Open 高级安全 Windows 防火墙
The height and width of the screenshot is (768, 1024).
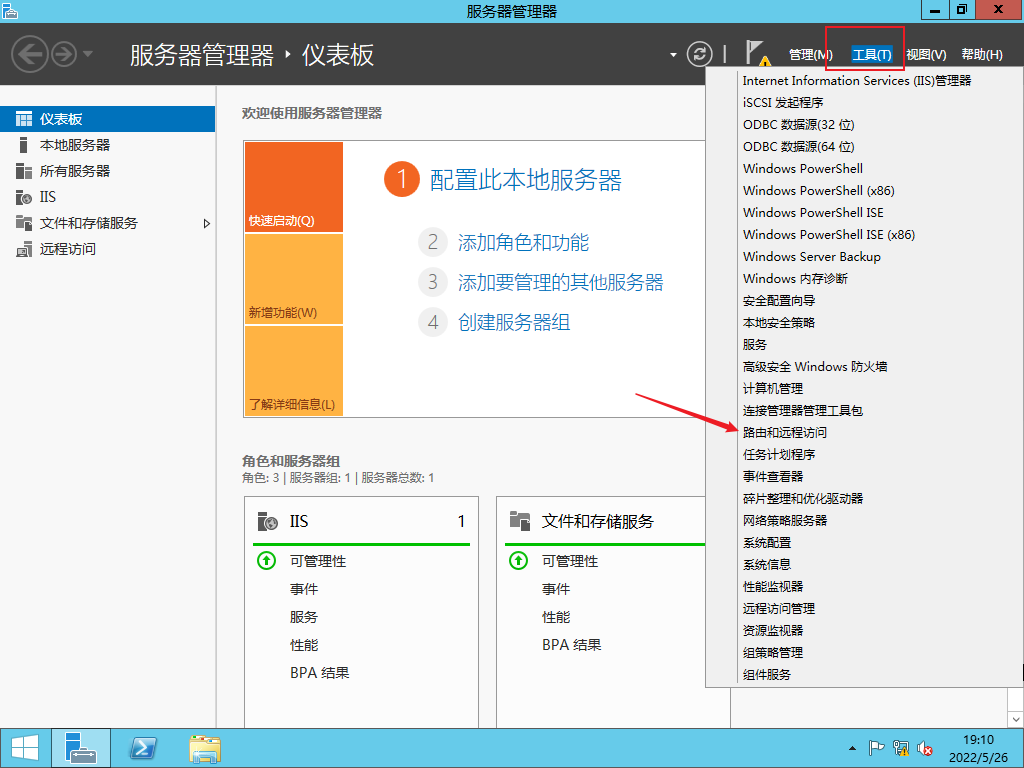pos(814,367)
